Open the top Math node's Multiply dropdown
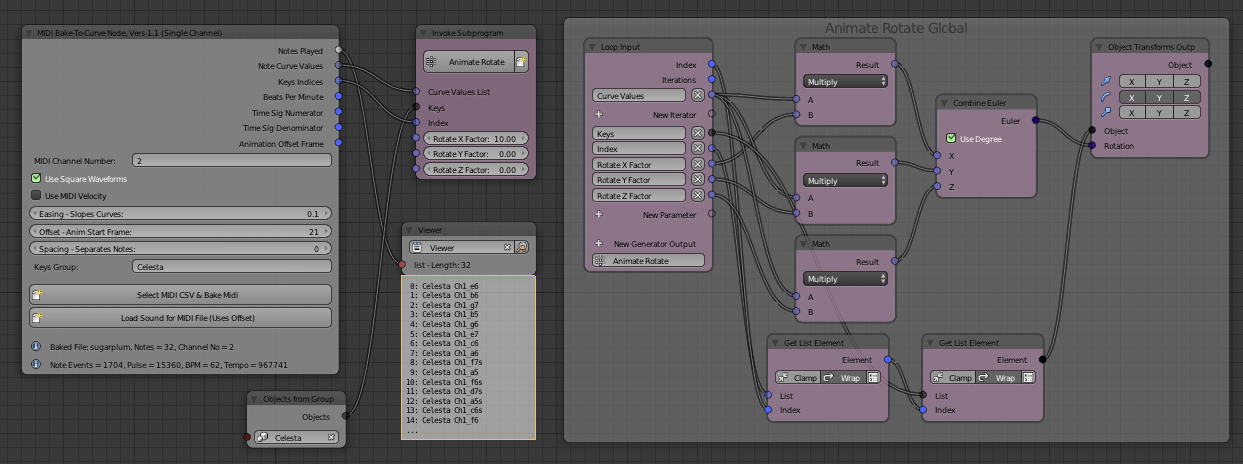The image size is (1243, 464). [845, 82]
